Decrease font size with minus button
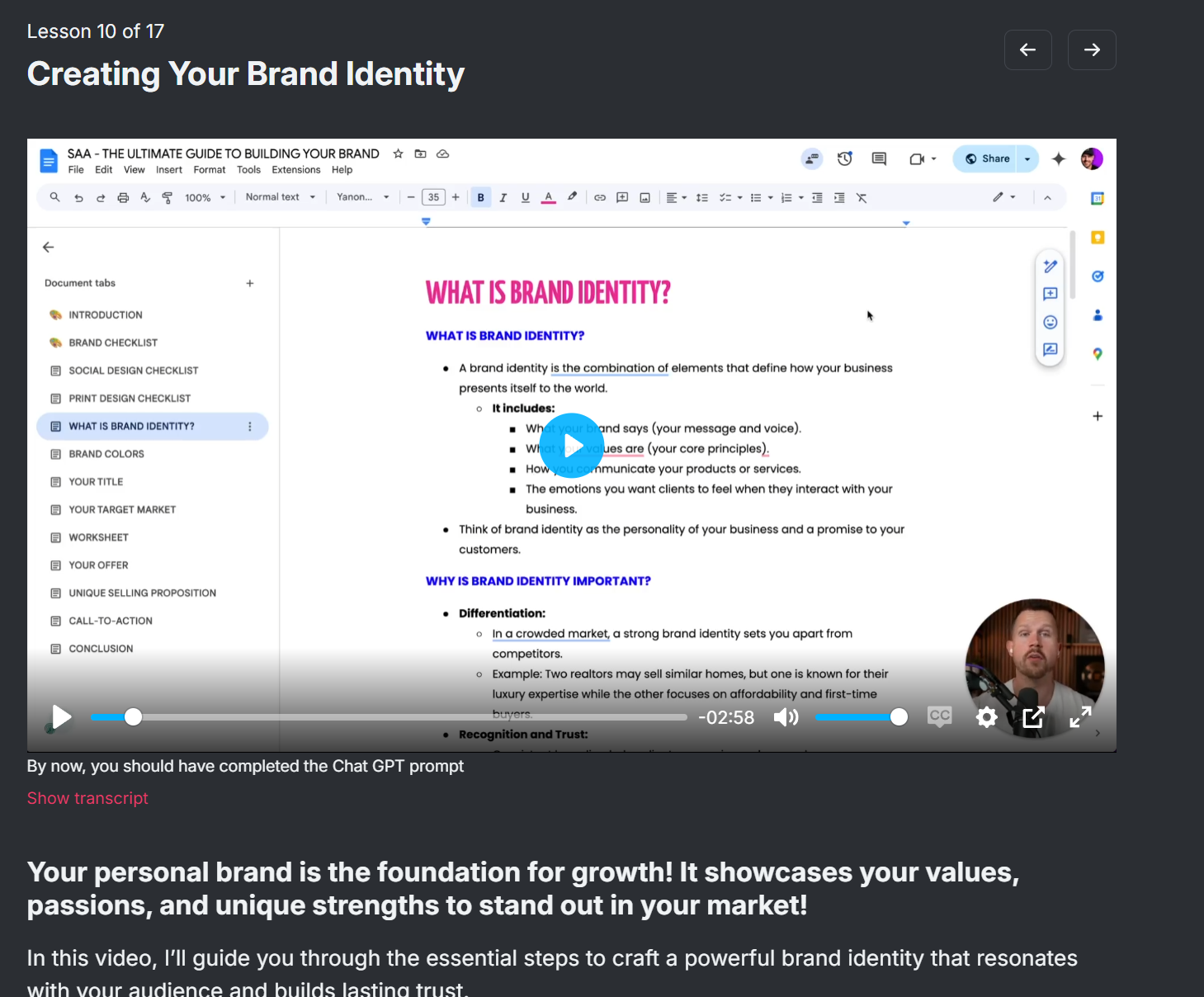1204x997 pixels. coord(411,197)
